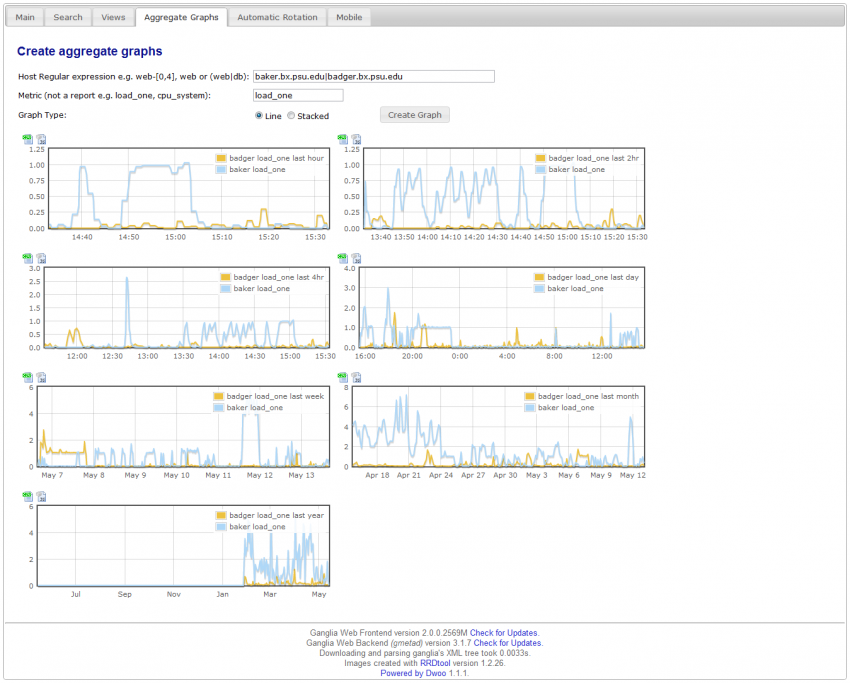
Task: Export the last 4hr load graph as CSV
Action: click(27, 258)
